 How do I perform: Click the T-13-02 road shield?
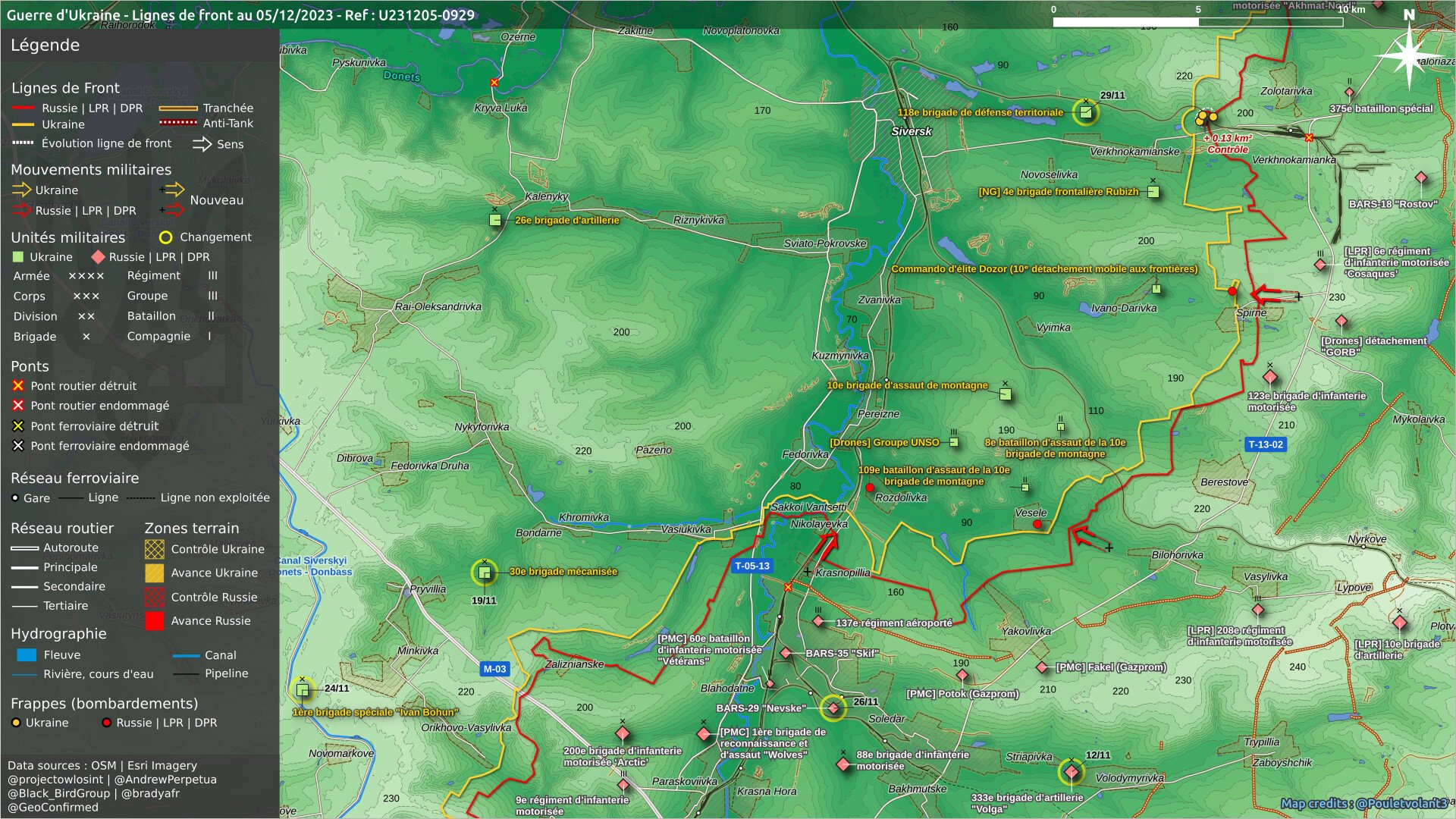point(1266,444)
